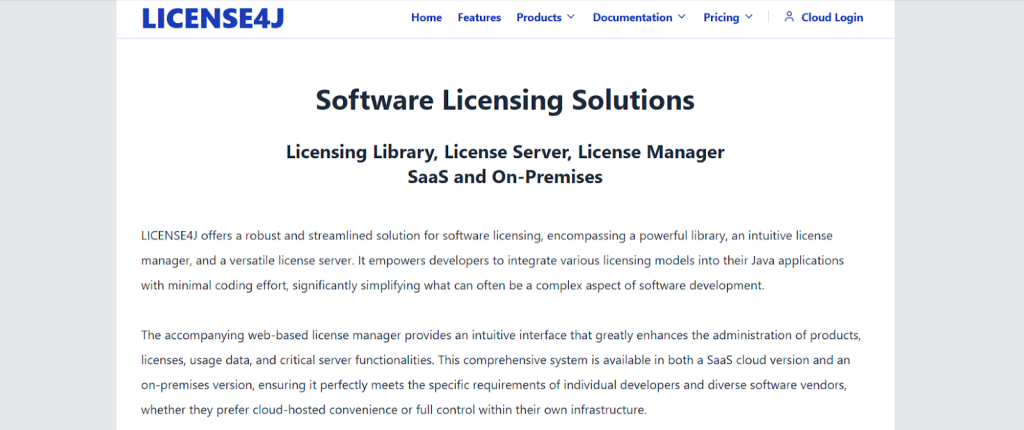
Task: Click the user icon beside Cloud Login
Action: [x=789, y=17]
